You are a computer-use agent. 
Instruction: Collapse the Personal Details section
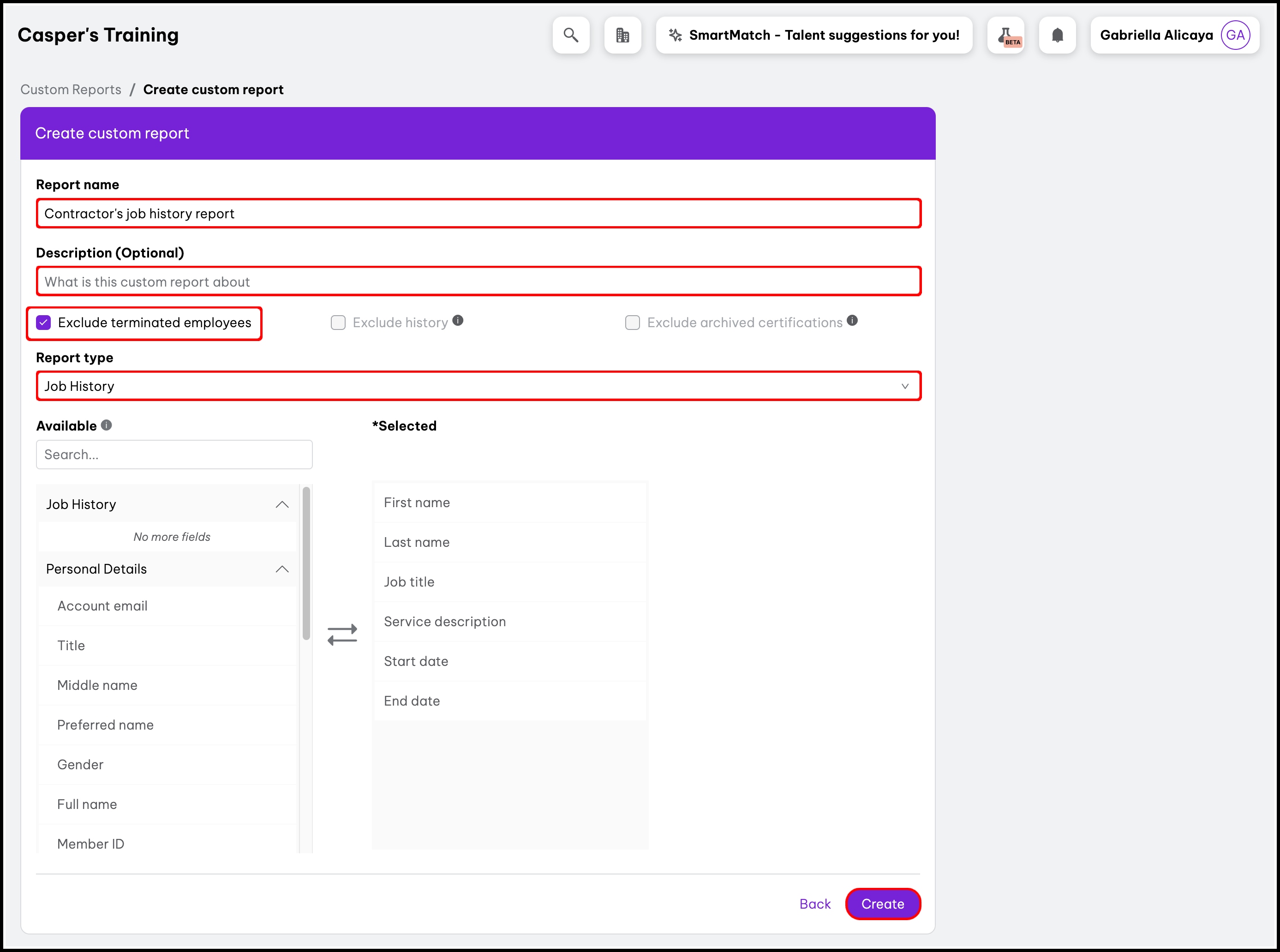pos(281,569)
